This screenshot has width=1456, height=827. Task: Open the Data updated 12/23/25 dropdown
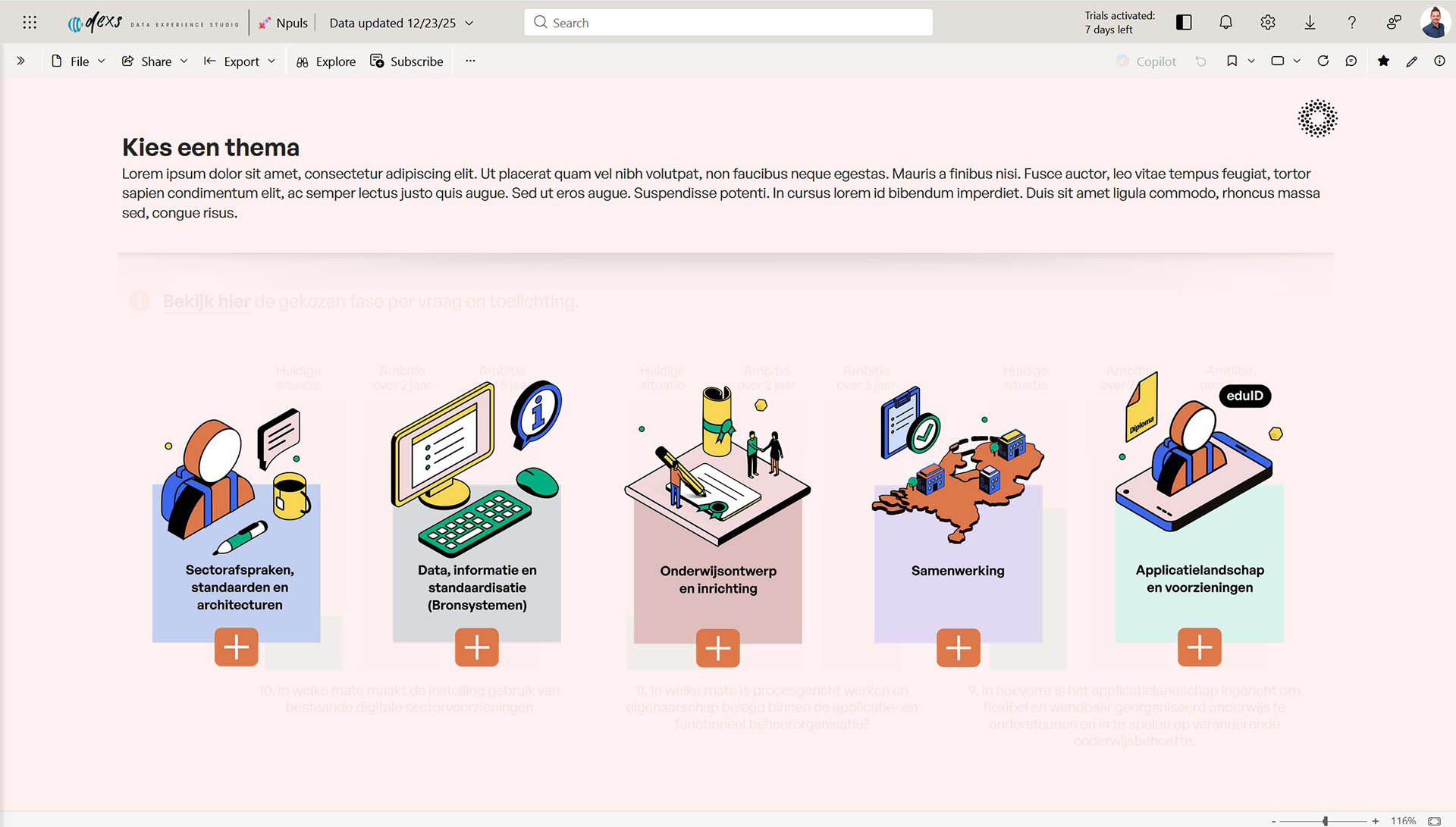(401, 23)
